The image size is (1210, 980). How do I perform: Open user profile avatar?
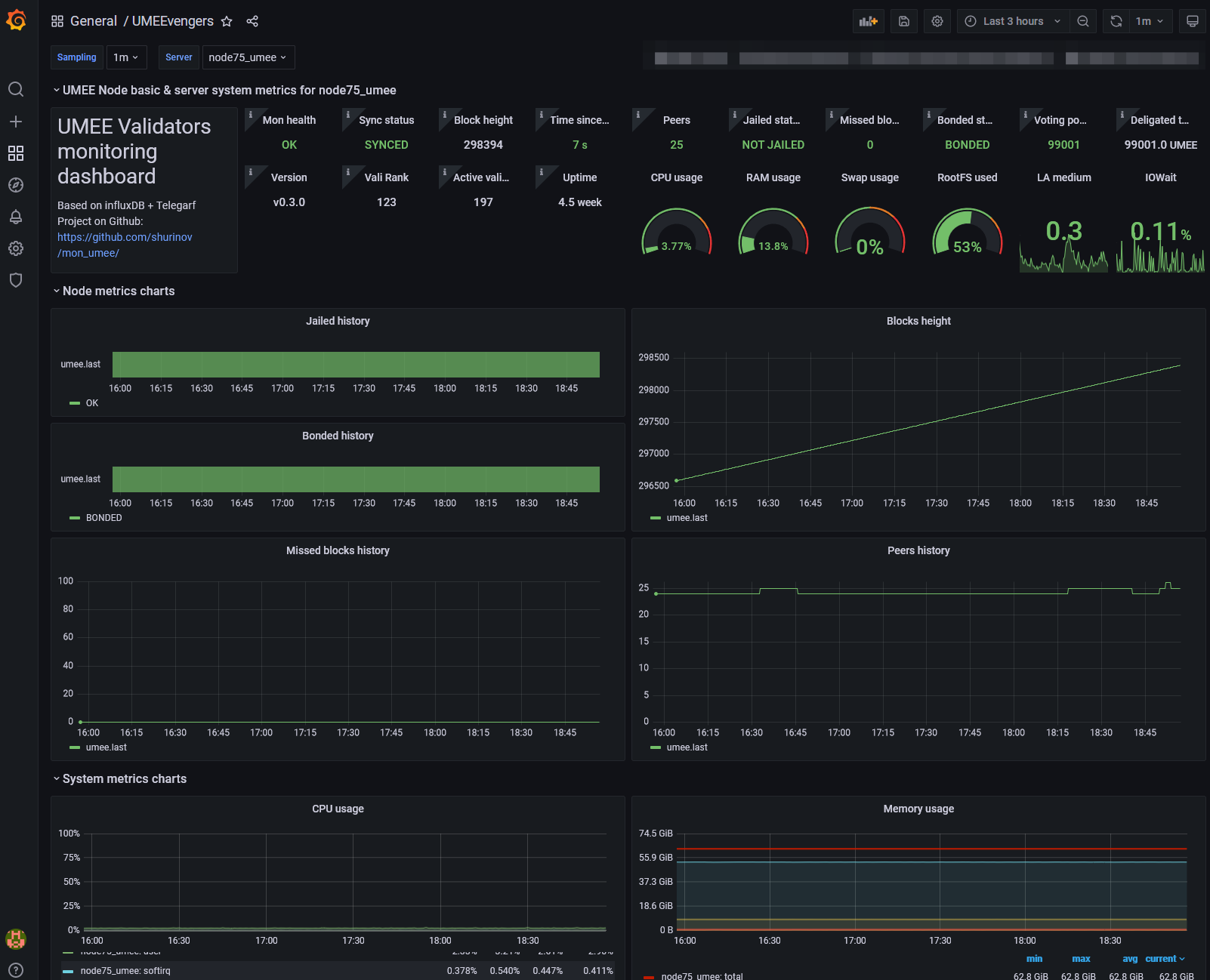point(16,938)
